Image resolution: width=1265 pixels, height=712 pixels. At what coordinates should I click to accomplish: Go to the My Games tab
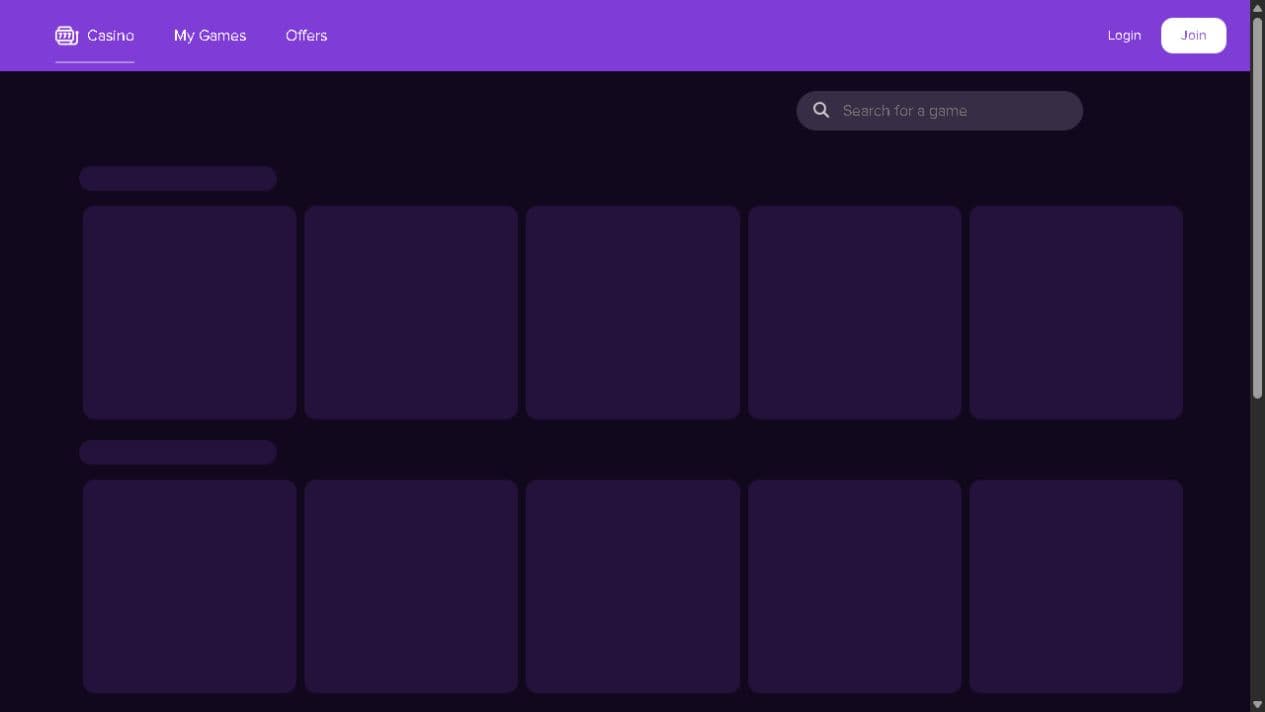tap(210, 36)
